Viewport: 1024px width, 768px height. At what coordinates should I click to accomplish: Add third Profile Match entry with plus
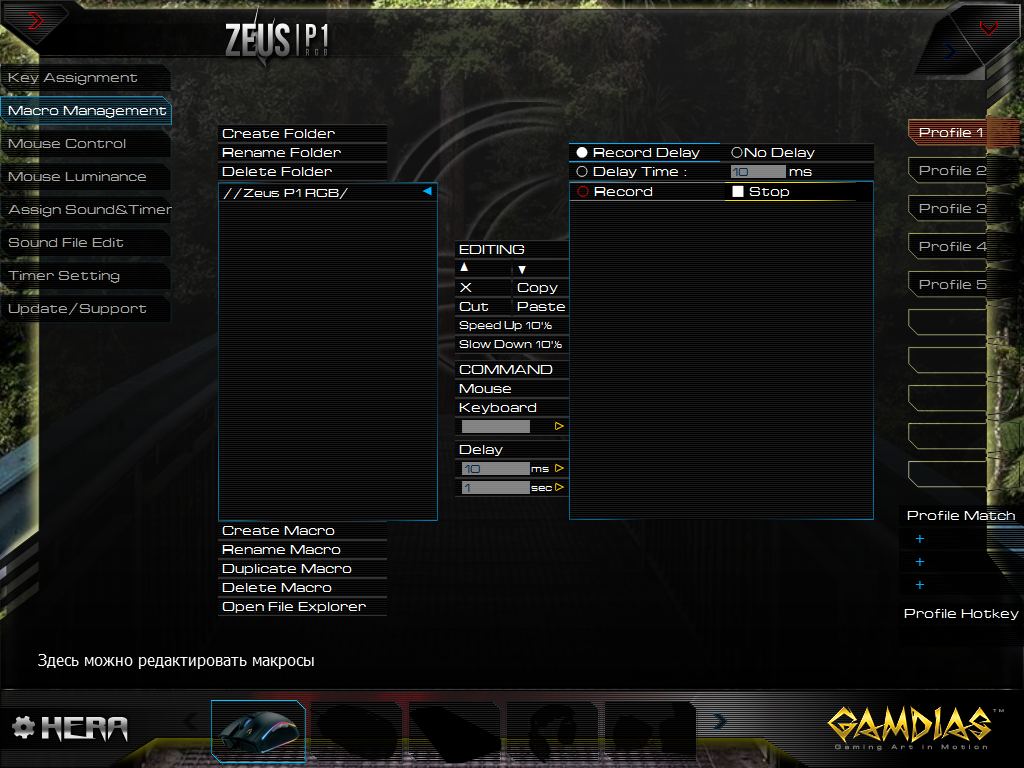920,584
